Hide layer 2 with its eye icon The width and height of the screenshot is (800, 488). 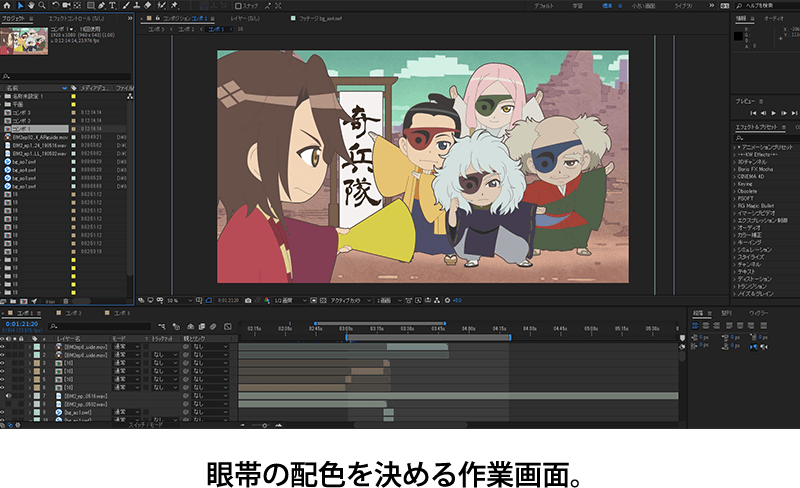(x=3, y=355)
